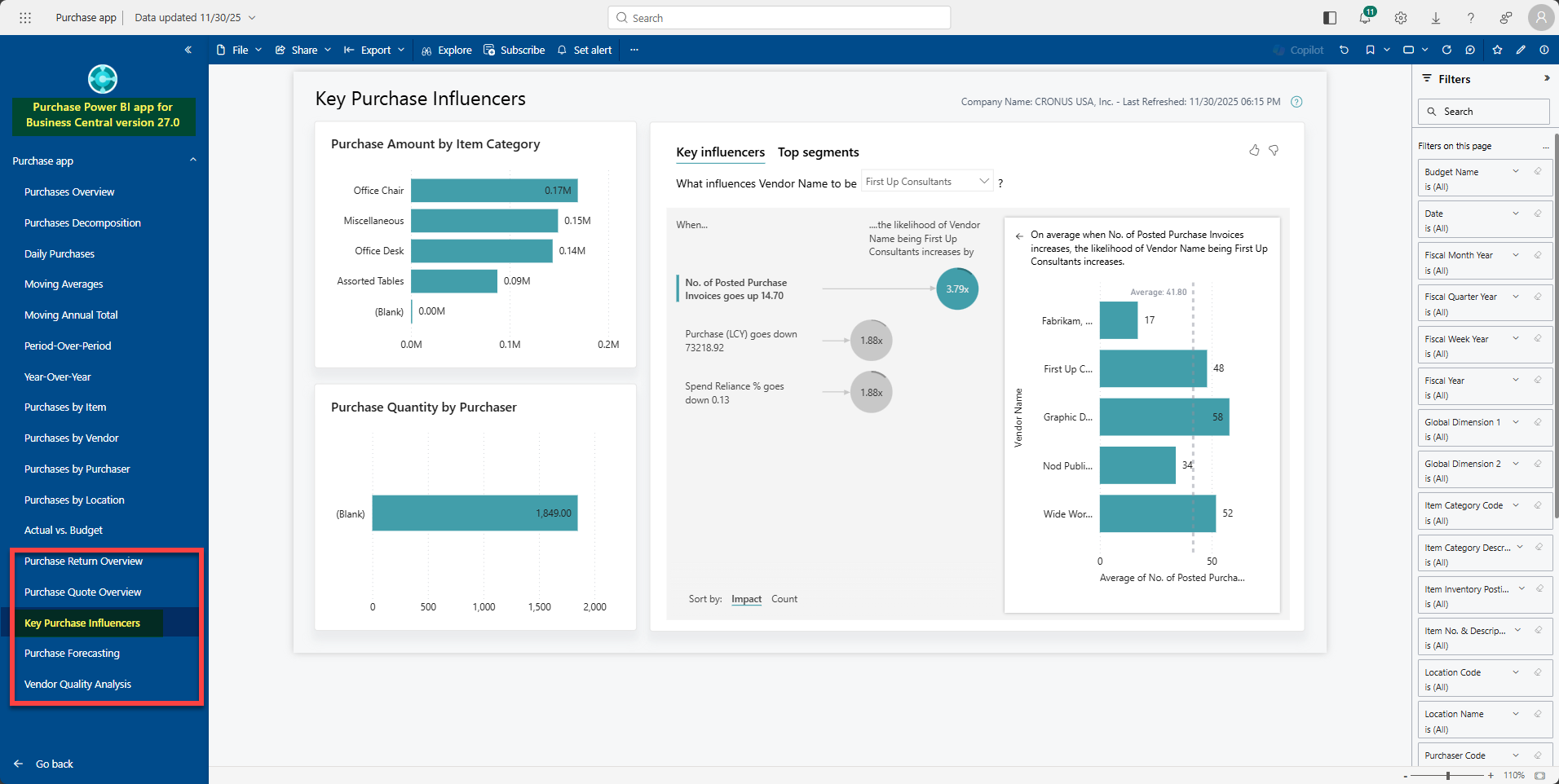Screen dimensions: 1559x784
Task: Add report to favorites with star icon
Action: coord(1497,51)
